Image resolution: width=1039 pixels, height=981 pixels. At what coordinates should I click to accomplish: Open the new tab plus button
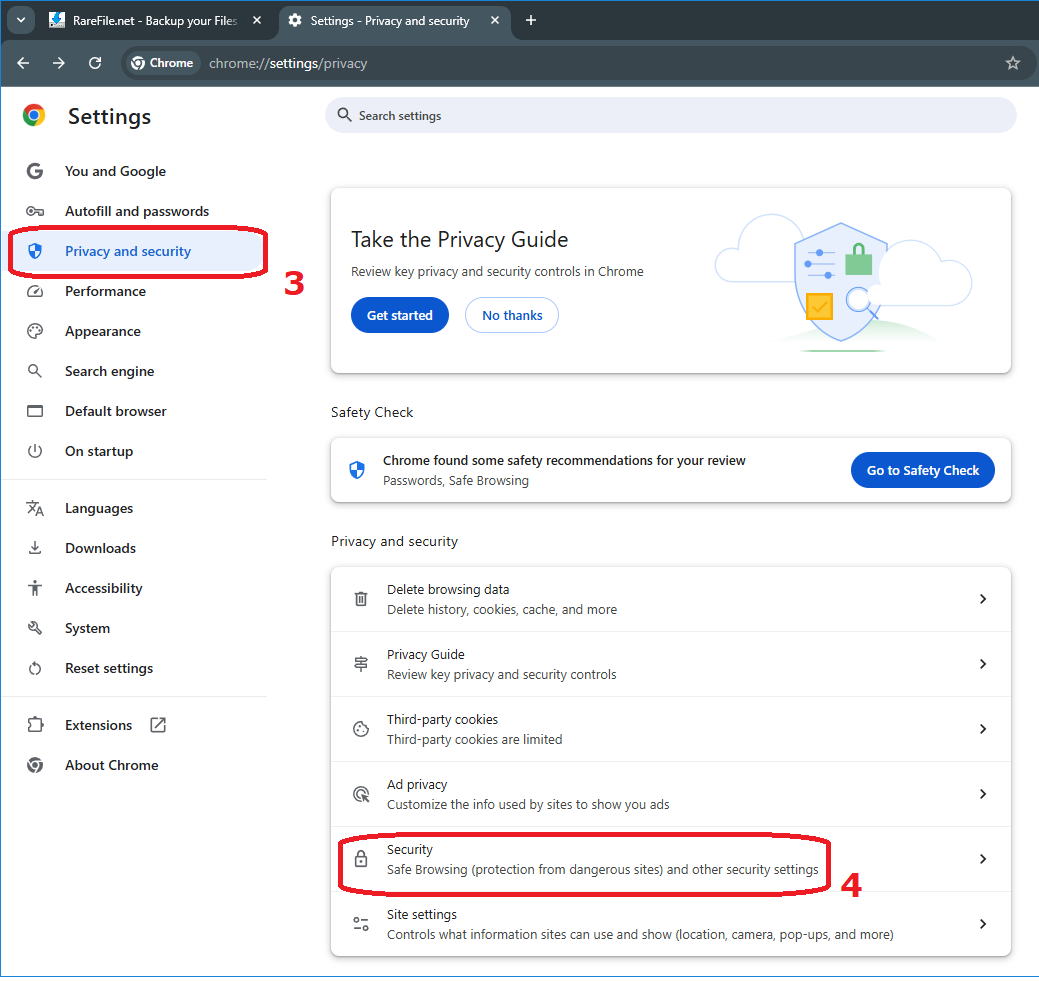[531, 20]
